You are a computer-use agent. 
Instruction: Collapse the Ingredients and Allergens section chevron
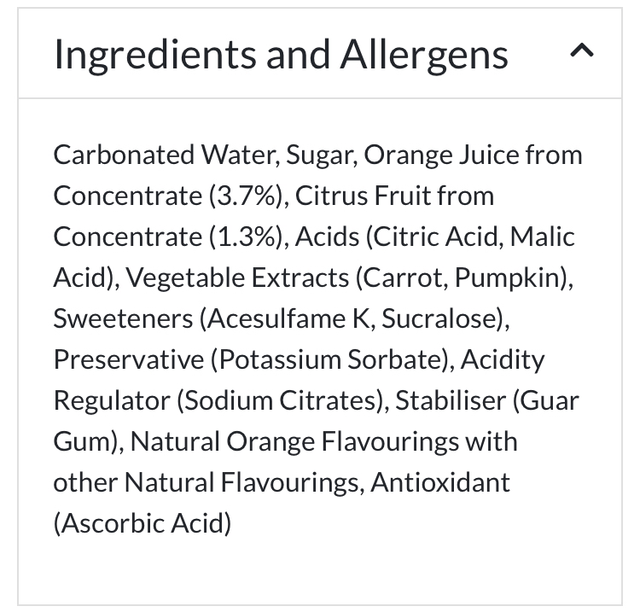click(x=582, y=51)
